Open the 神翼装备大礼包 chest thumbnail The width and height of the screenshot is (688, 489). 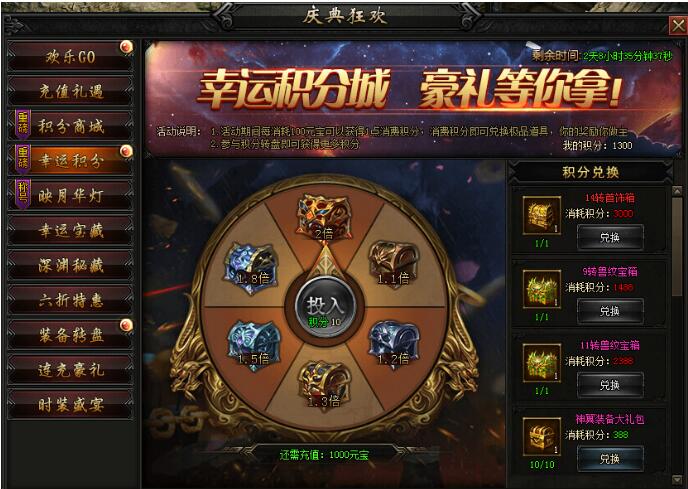tap(542, 437)
